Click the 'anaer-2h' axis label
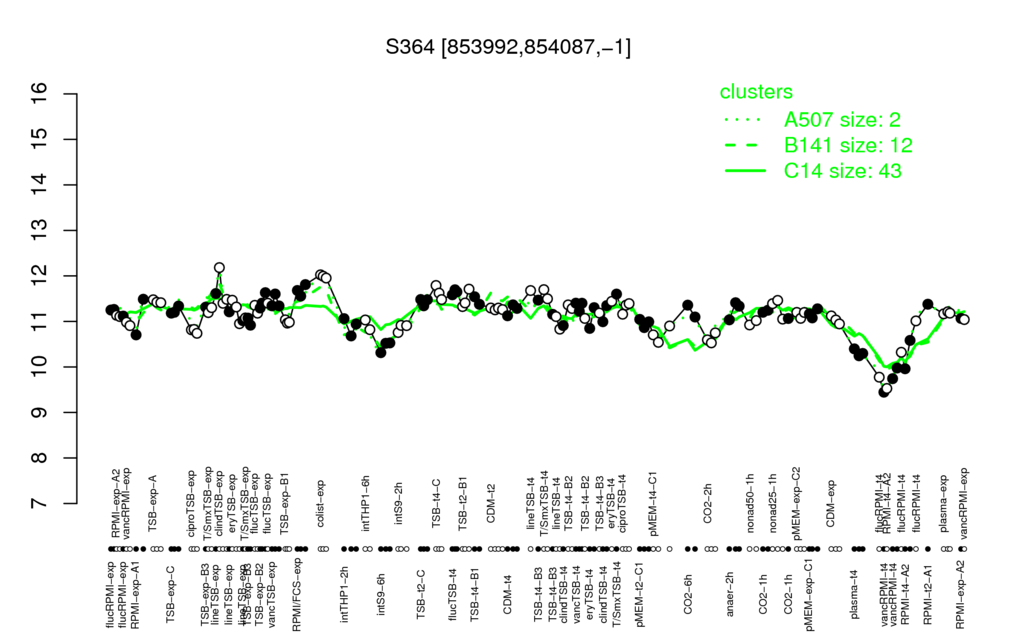1024x640 pixels. [x=730, y=594]
